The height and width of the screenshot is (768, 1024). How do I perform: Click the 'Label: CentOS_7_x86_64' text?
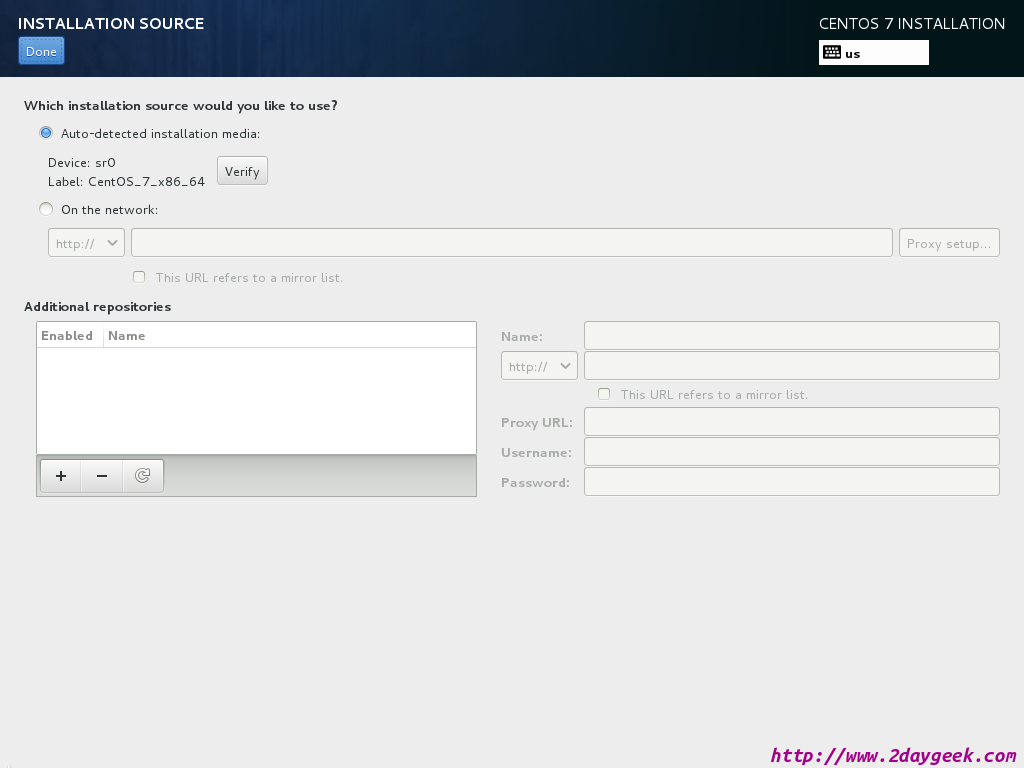click(x=126, y=182)
